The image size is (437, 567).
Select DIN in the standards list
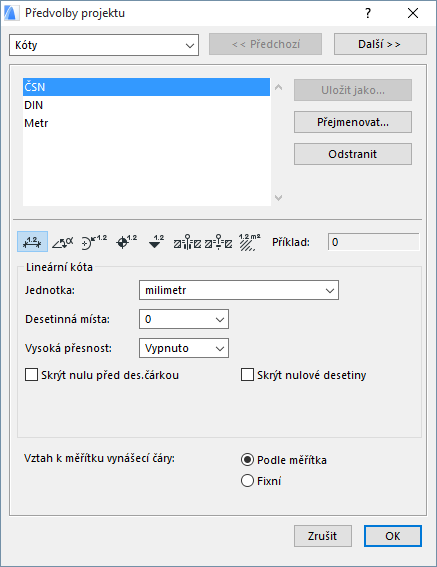point(146,105)
